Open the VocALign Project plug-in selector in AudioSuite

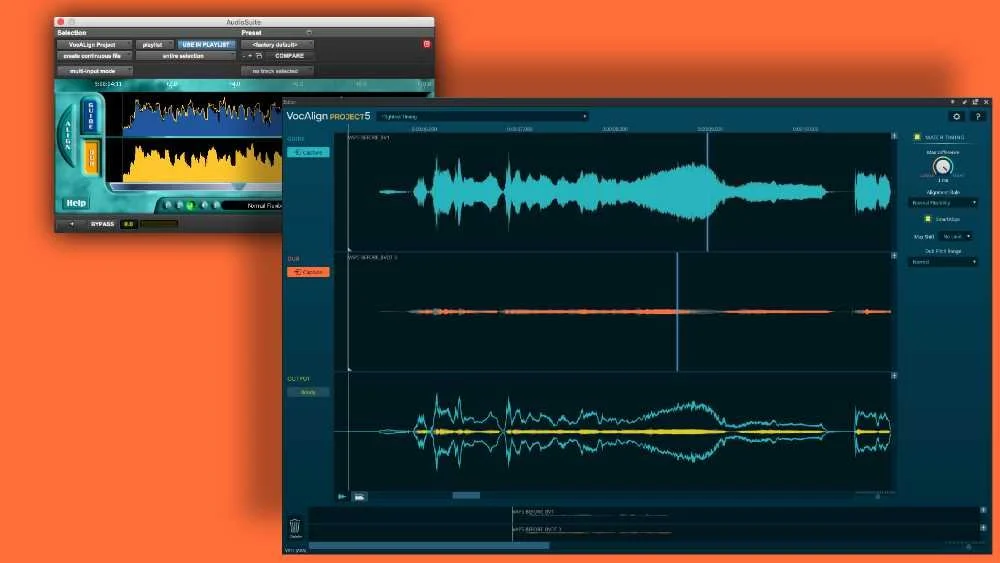click(94, 45)
